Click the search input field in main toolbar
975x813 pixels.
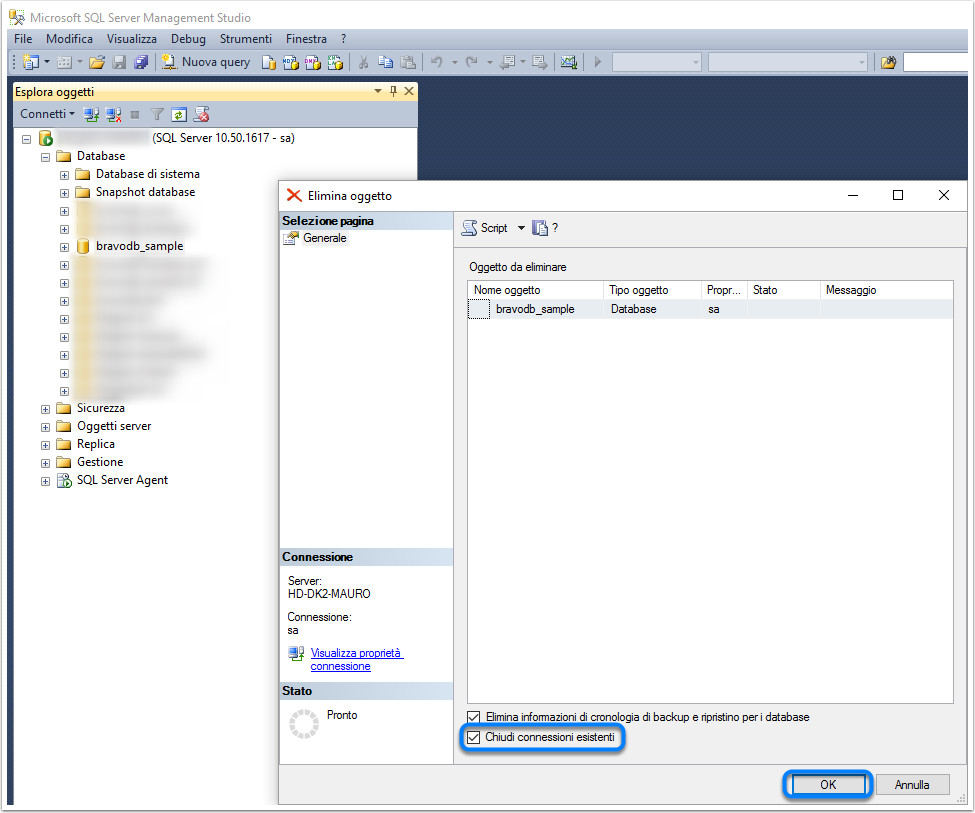coord(936,62)
